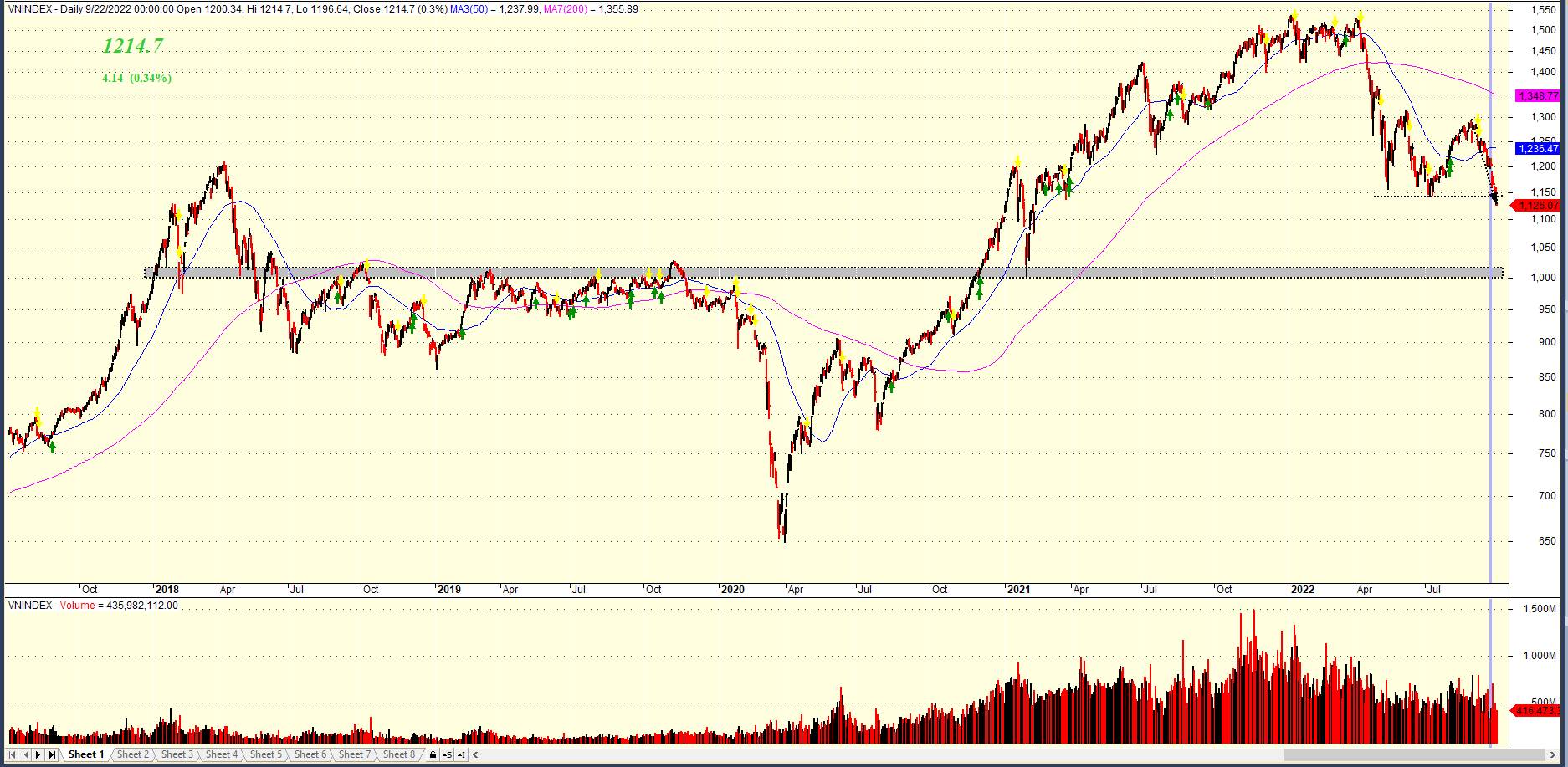Click the blue 1,236.47 MA50 price label
This screenshot has width=1568, height=767.
point(1538,149)
